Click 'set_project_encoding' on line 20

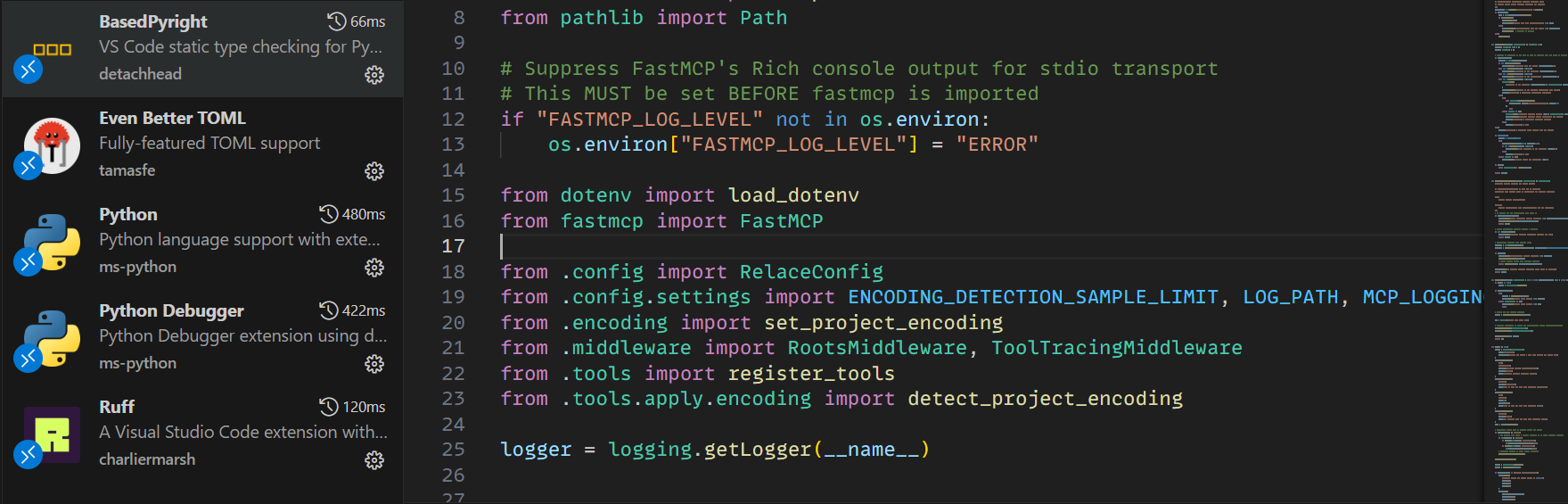point(883,323)
